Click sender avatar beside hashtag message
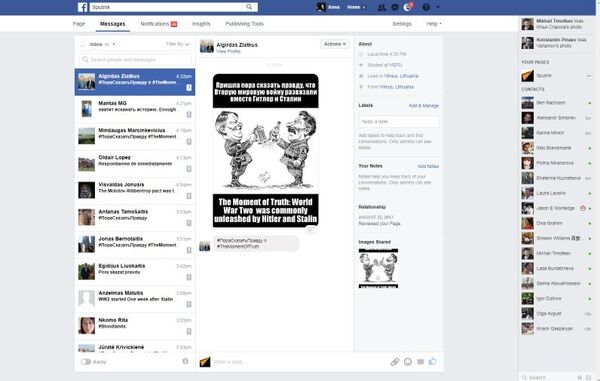This screenshot has height=381, width=600. click(205, 246)
